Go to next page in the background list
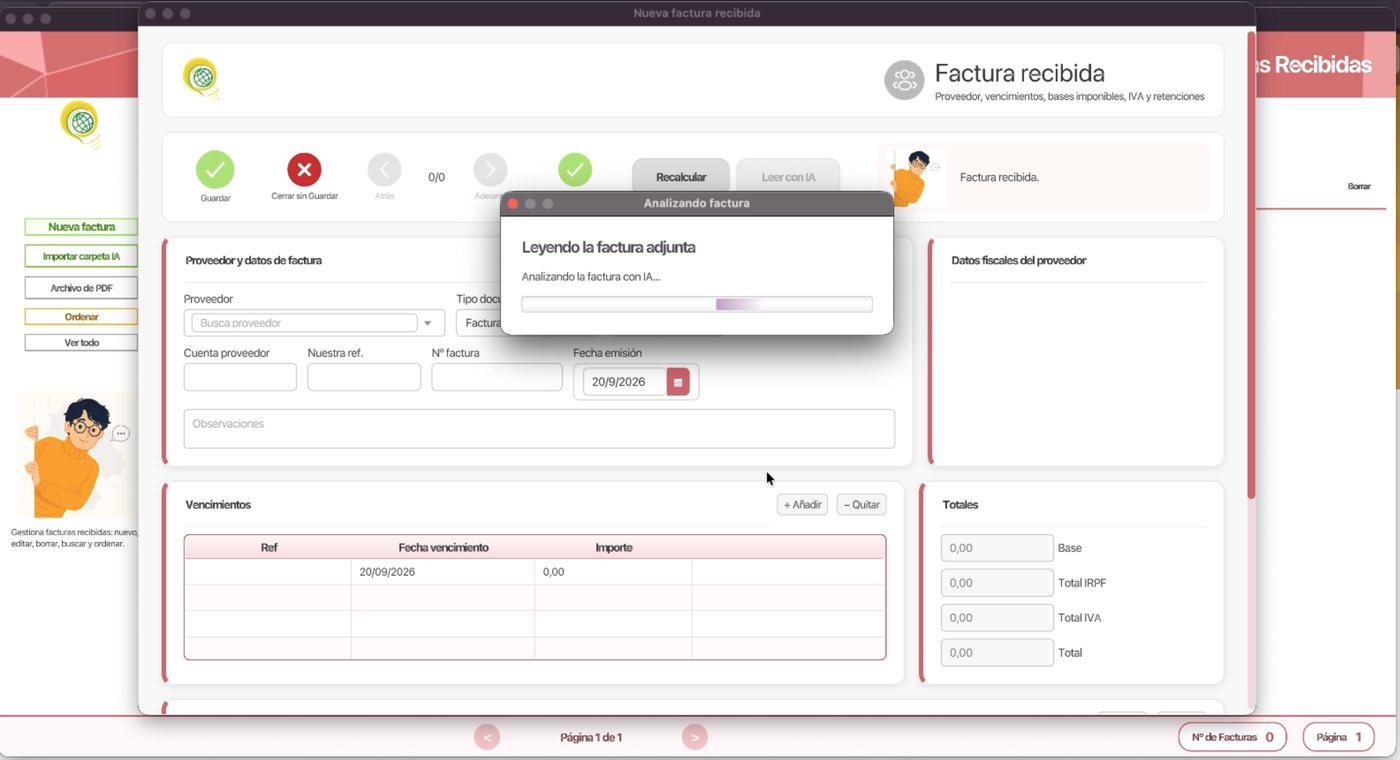This screenshot has height=760, width=1400. pyautogui.click(x=695, y=738)
